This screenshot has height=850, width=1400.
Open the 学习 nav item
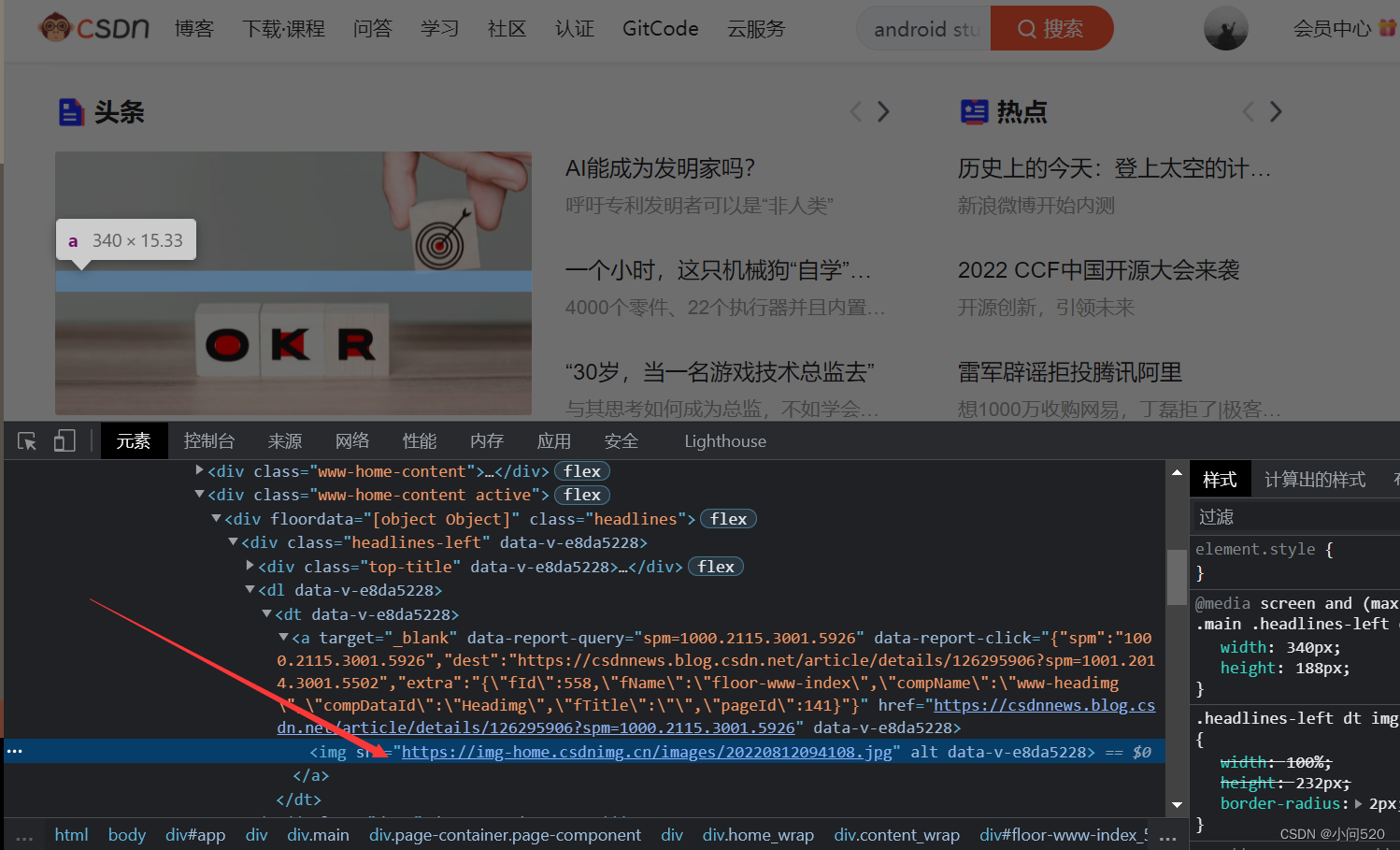tap(439, 29)
